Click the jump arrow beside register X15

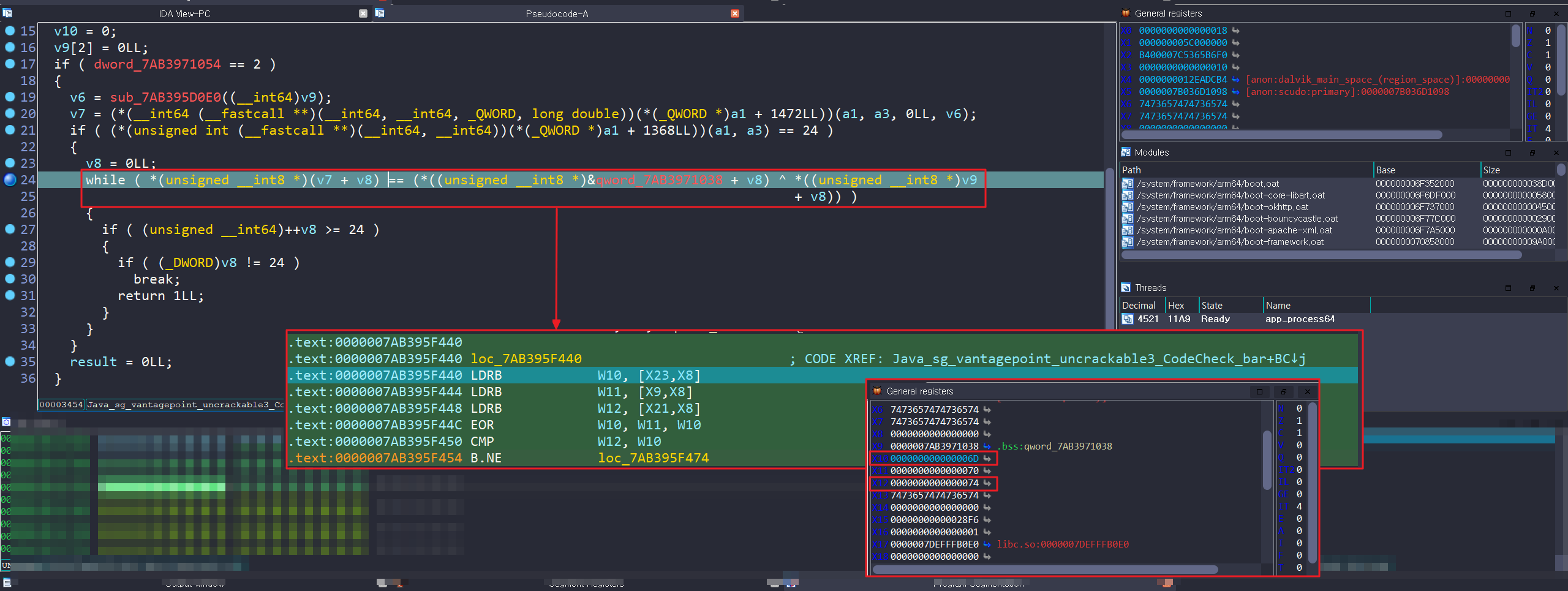pyautogui.click(x=987, y=520)
